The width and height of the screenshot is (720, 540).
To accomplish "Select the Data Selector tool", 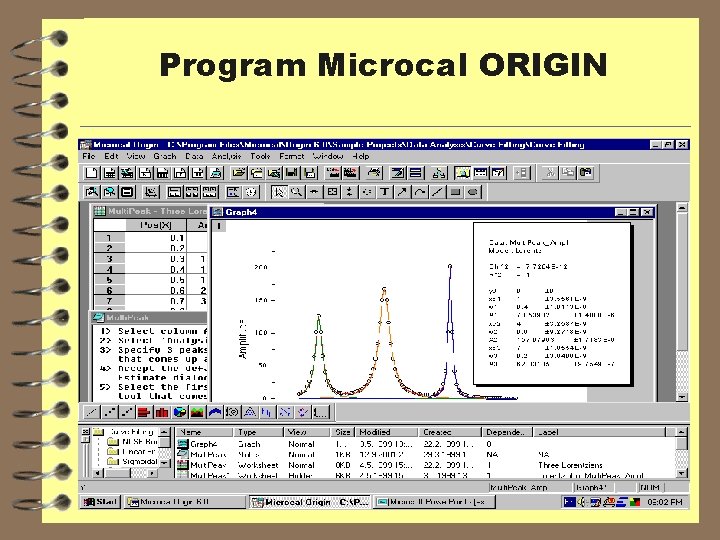I will 349,192.
